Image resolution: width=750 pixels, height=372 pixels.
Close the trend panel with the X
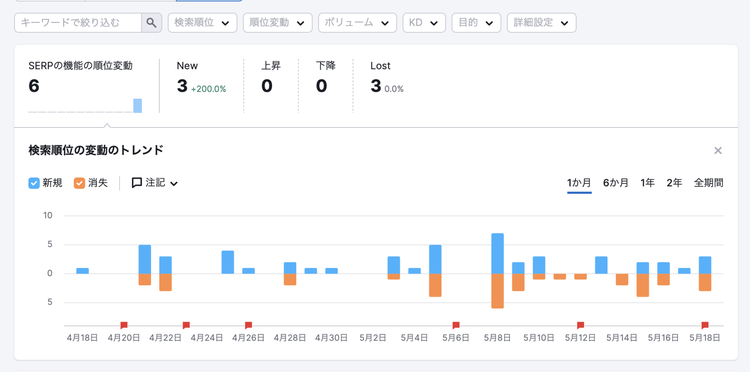click(718, 151)
